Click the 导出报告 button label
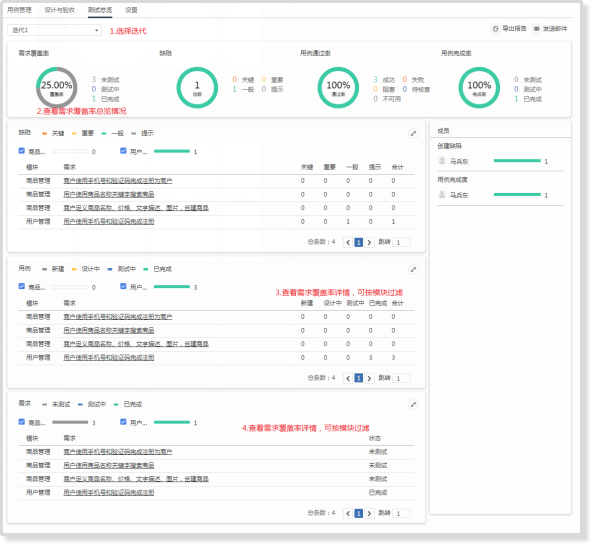Viewport: 593px width, 546px height. pyautogui.click(x=514, y=28)
